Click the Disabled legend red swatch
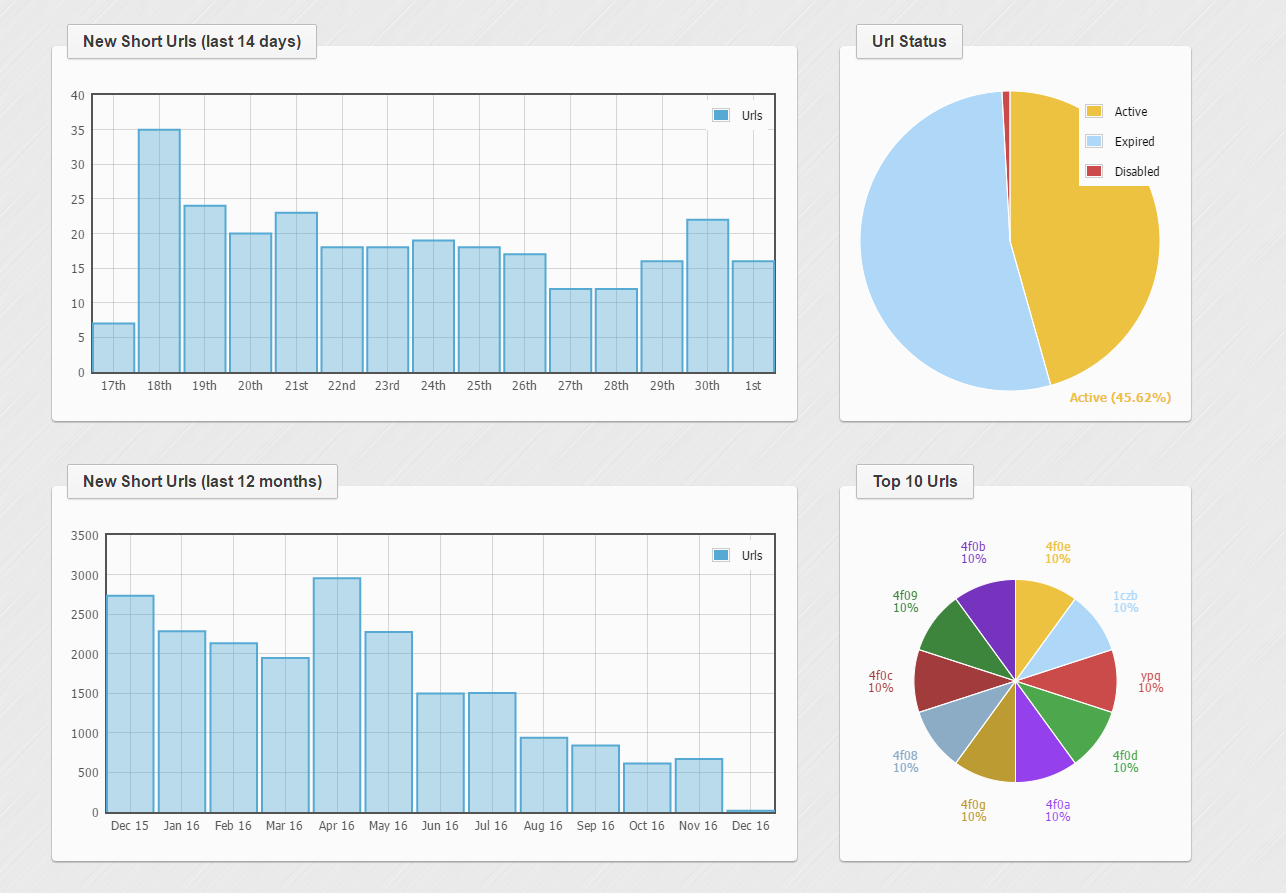Image resolution: width=1286 pixels, height=893 pixels. [1094, 171]
